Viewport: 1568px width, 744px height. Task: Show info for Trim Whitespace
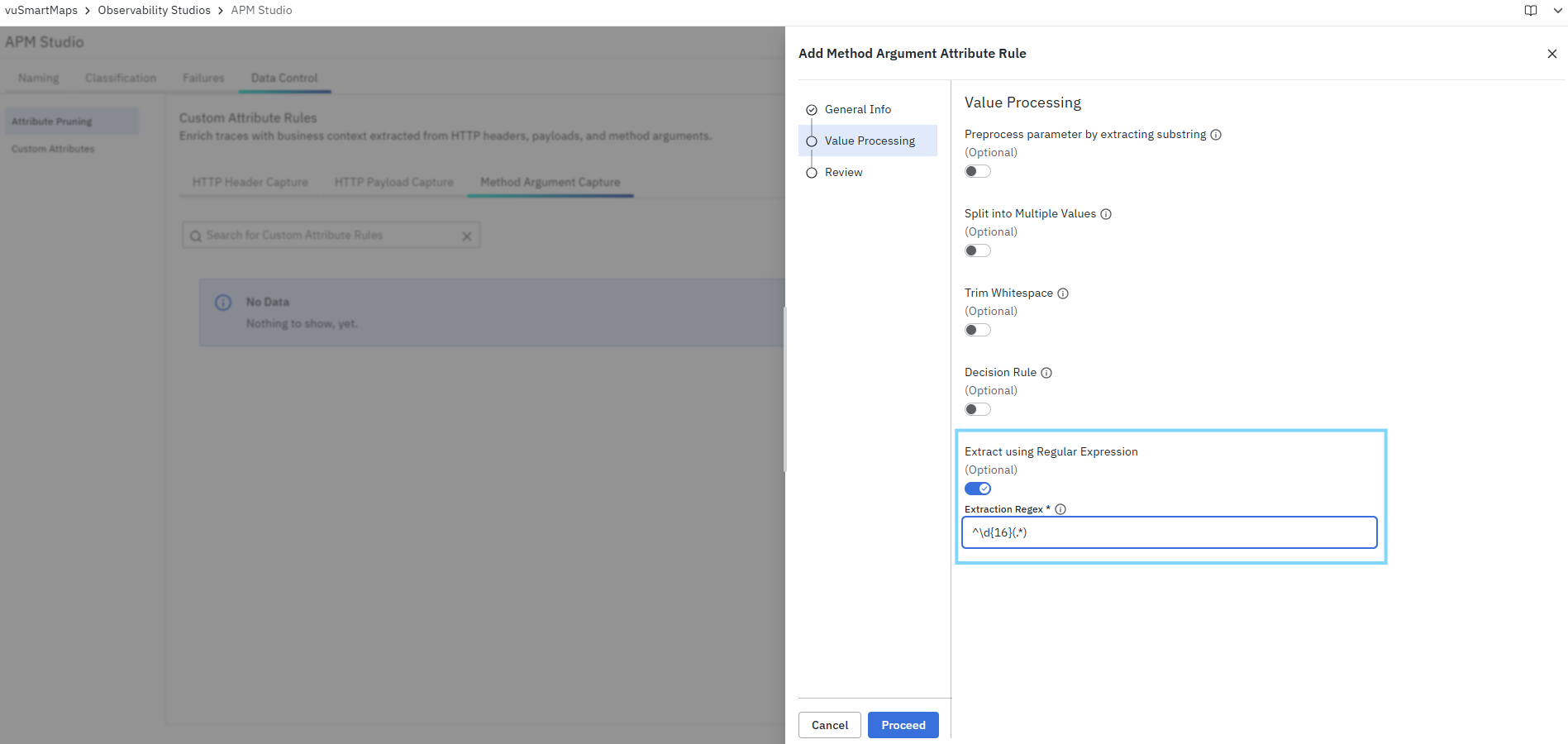1063,293
